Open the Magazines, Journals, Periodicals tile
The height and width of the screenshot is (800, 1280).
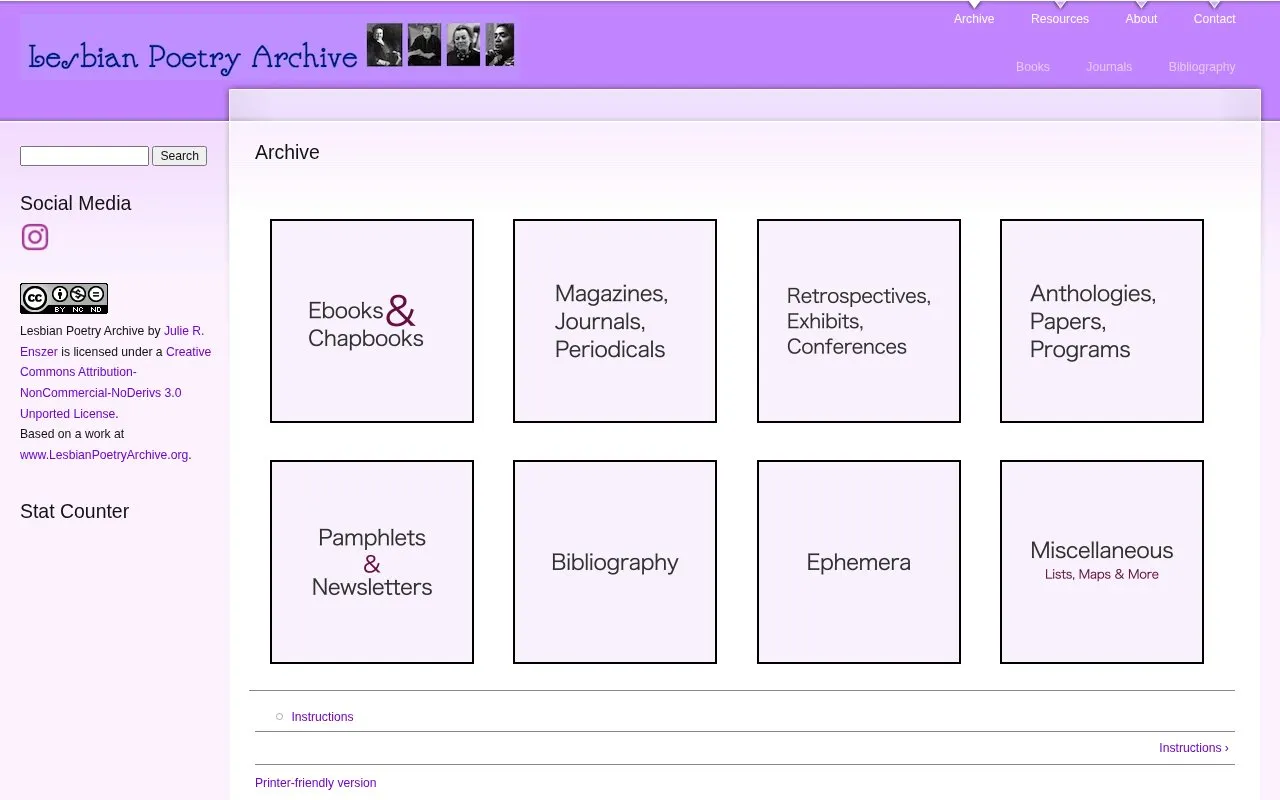[615, 321]
